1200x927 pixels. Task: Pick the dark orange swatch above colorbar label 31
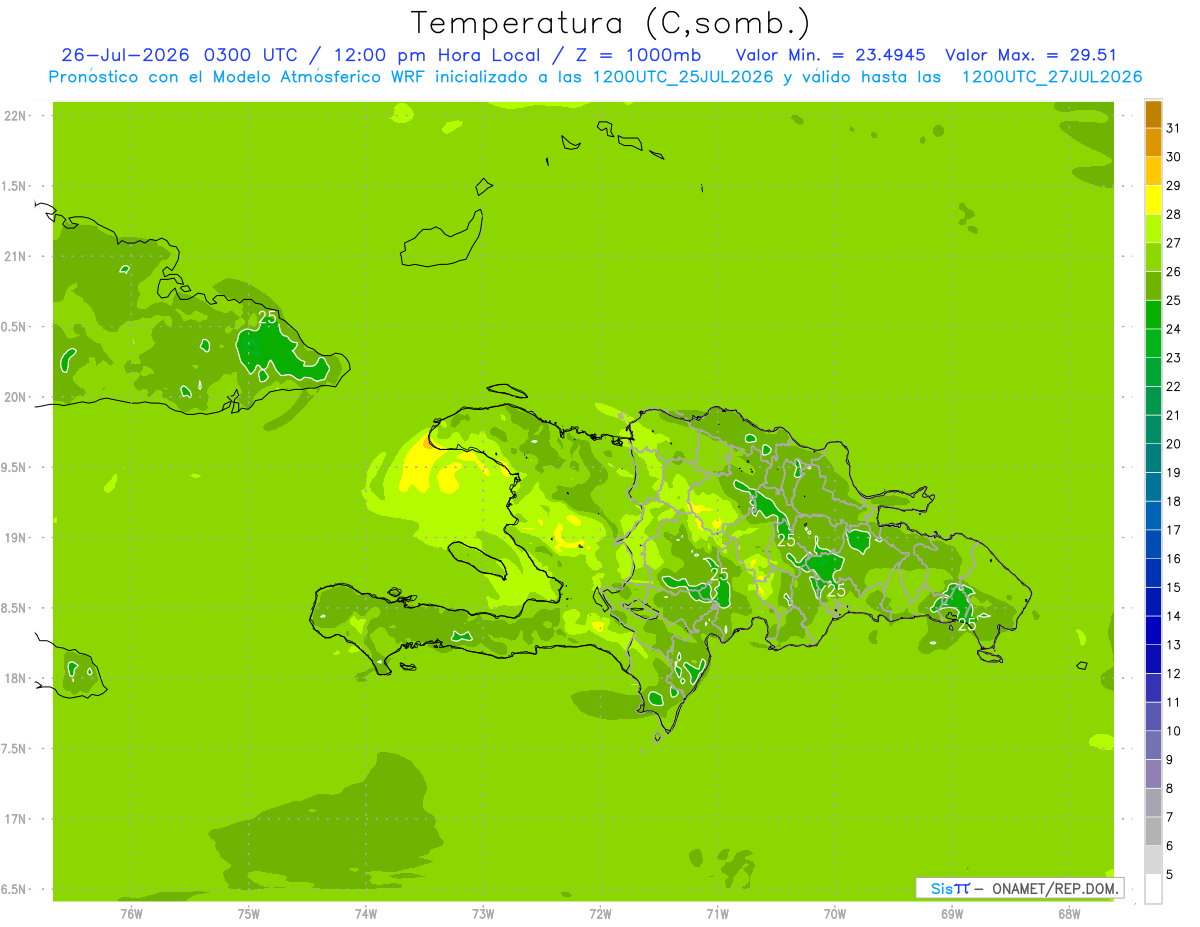[x=1153, y=114]
